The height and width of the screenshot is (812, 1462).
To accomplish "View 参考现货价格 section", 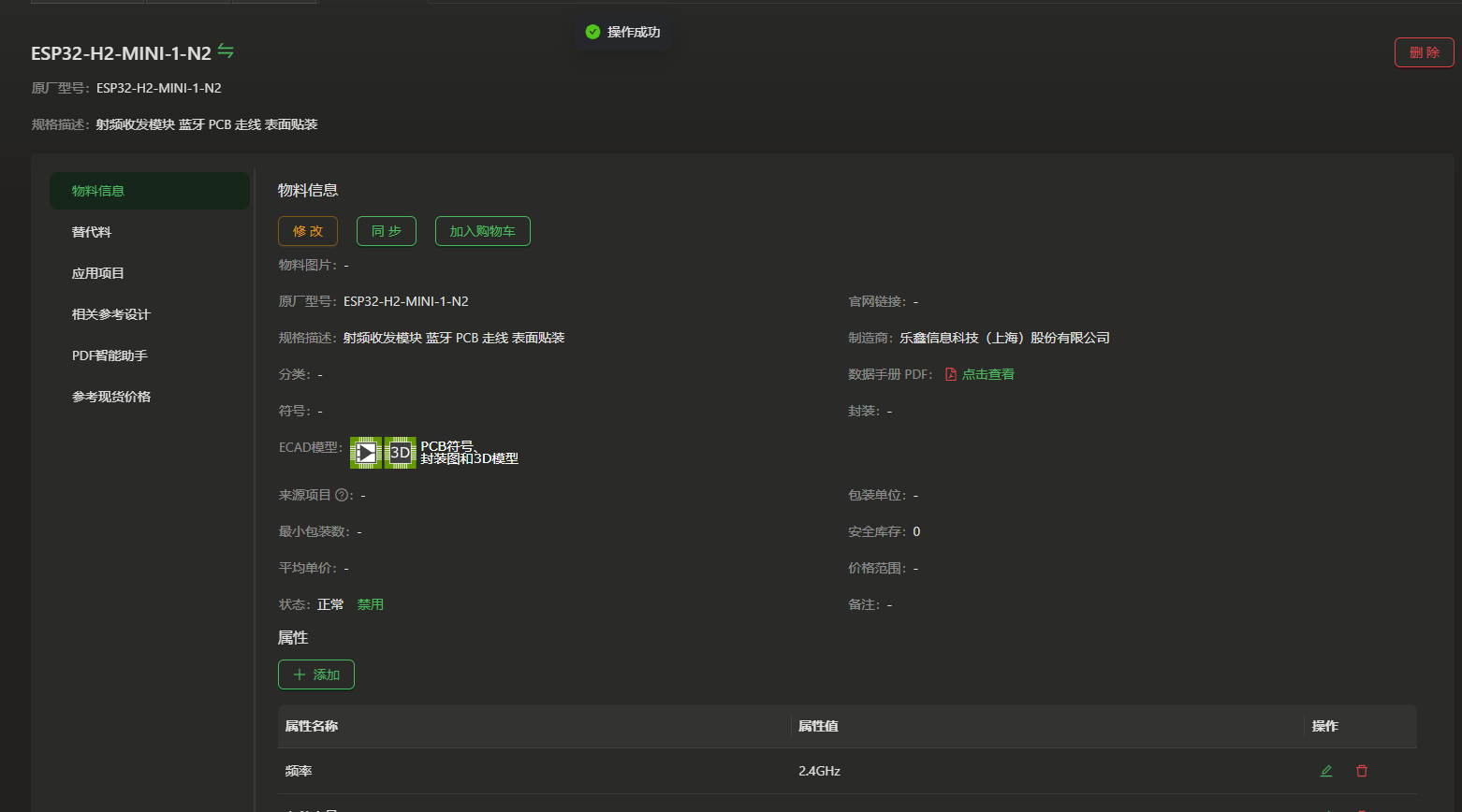I will [150, 397].
